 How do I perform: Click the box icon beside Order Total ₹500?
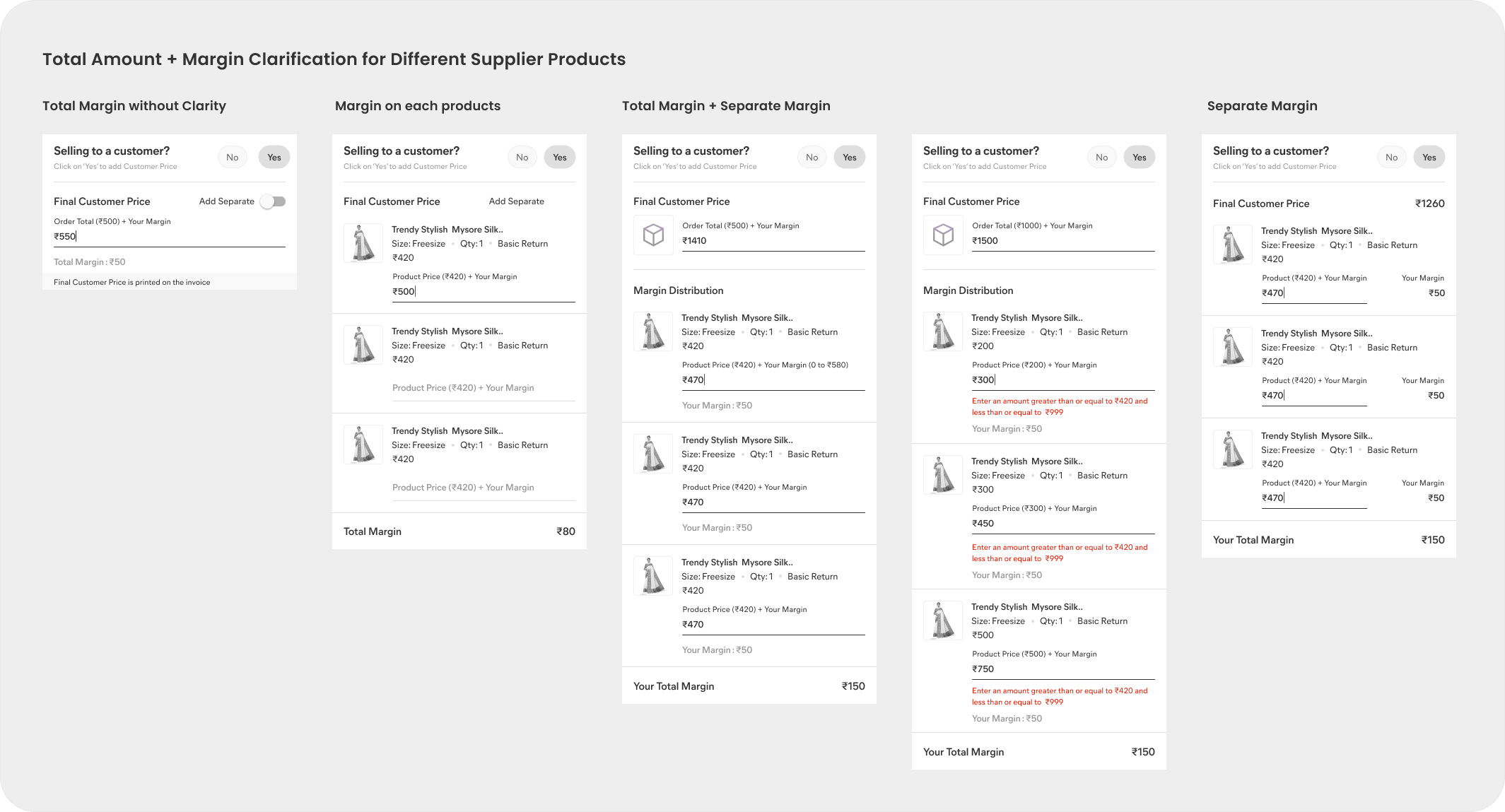653,235
